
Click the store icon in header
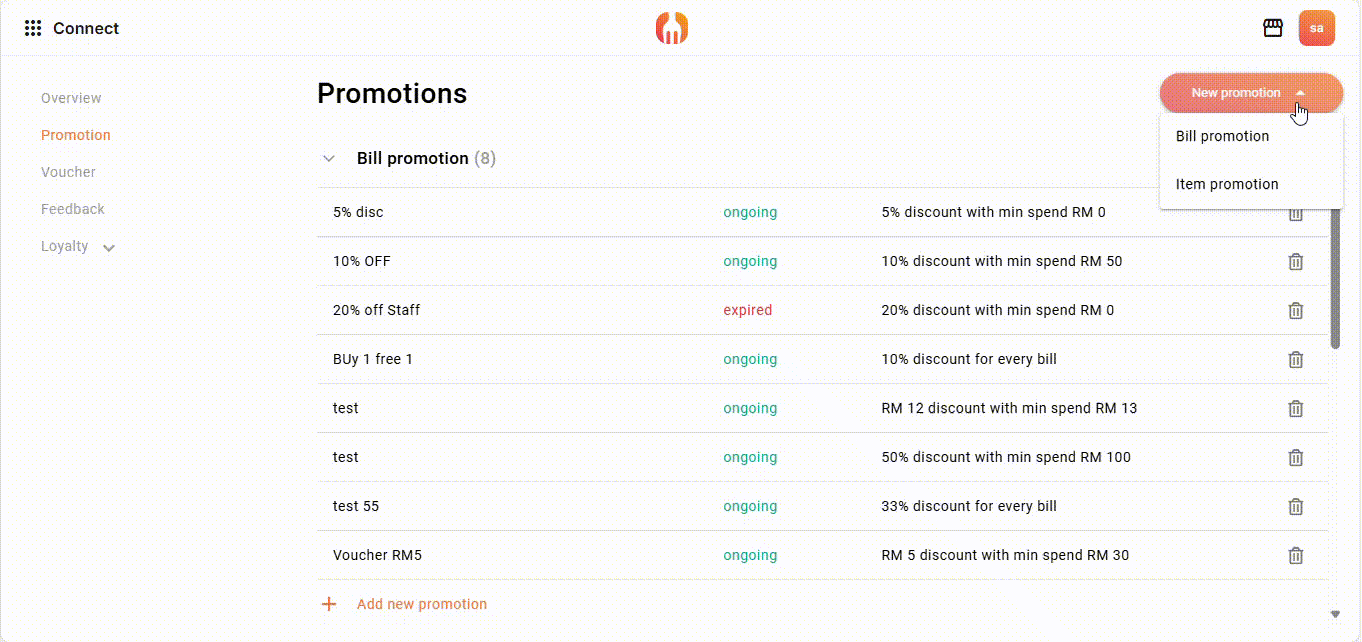pyautogui.click(x=1273, y=28)
